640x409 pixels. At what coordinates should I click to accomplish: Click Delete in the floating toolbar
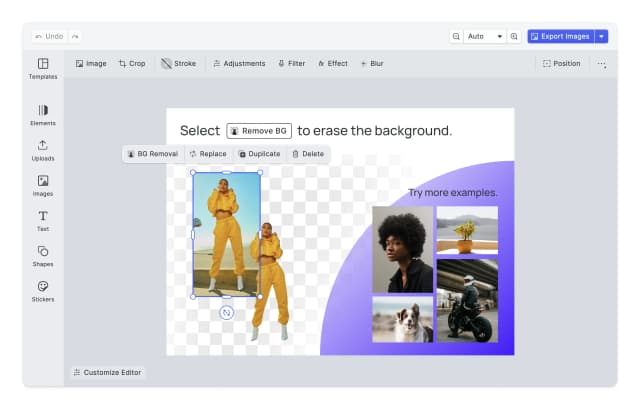(308, 154)
